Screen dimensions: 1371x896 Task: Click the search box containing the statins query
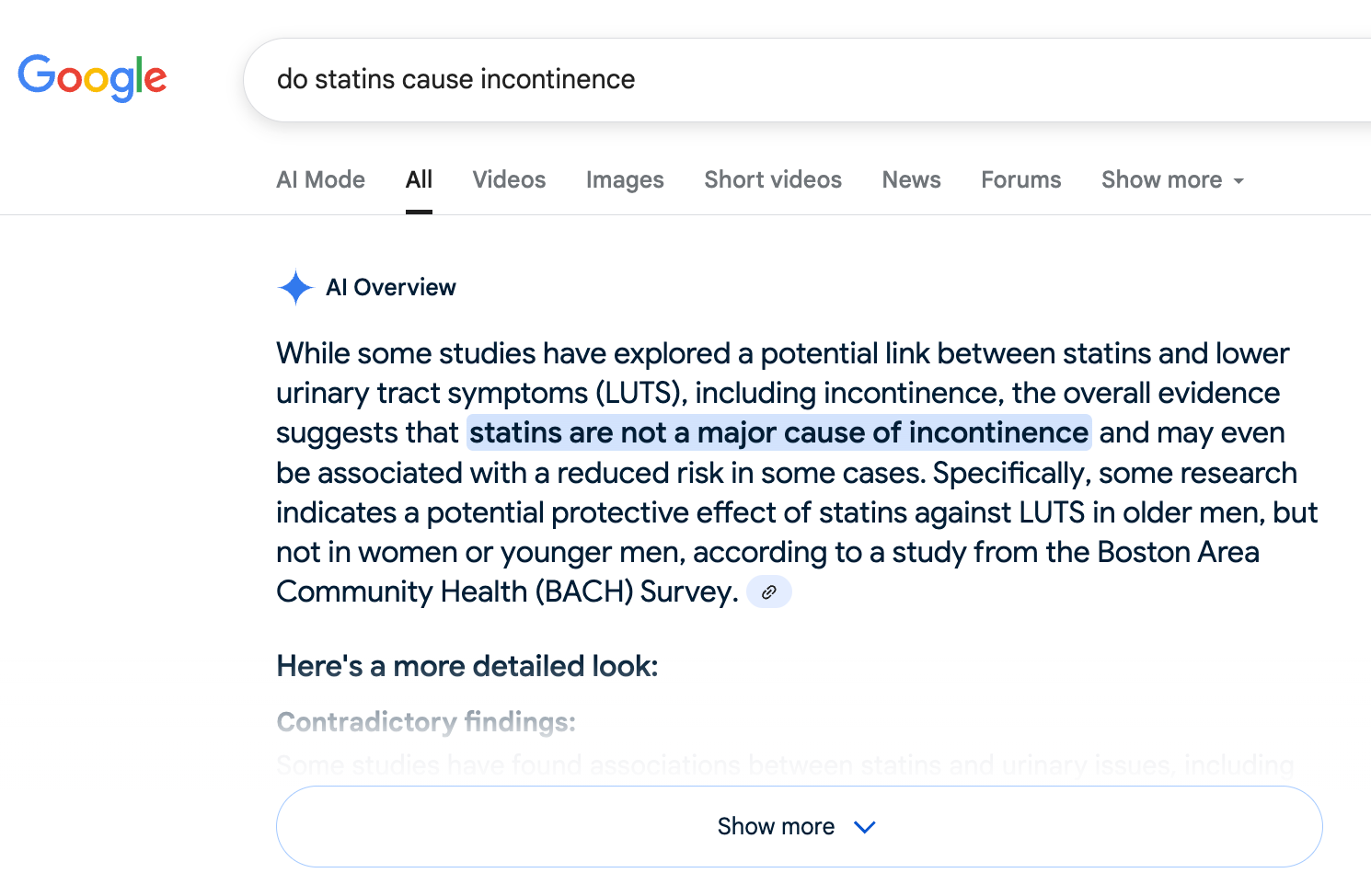pos(736,80)
